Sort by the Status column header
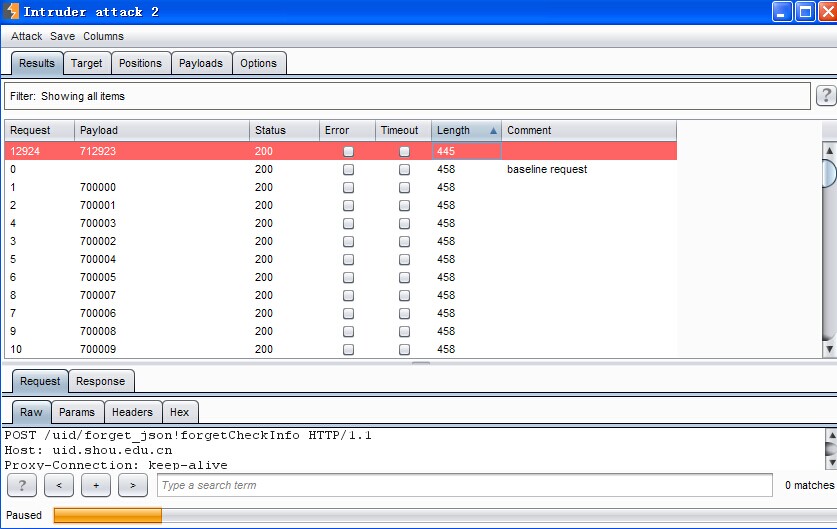The image size is (837, 529). pyautogui.click(x=285, y=130)
